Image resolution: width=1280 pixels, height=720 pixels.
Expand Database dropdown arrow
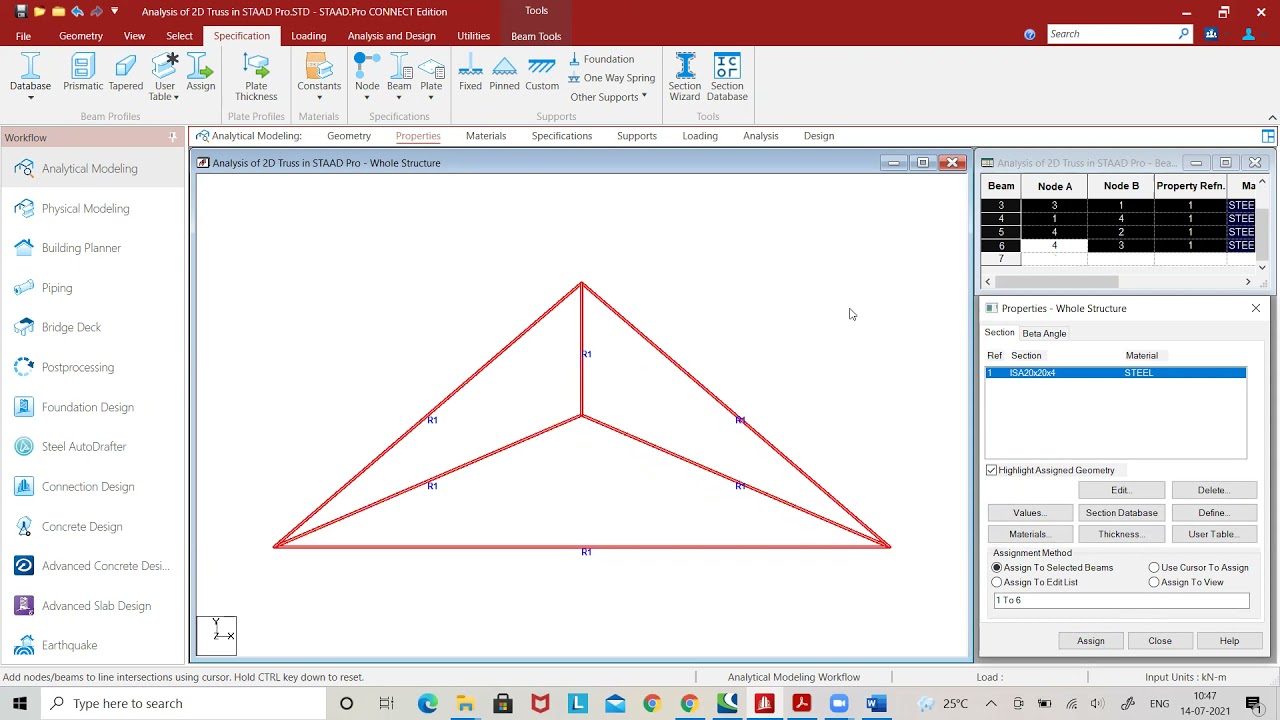(x=30, y=98)
